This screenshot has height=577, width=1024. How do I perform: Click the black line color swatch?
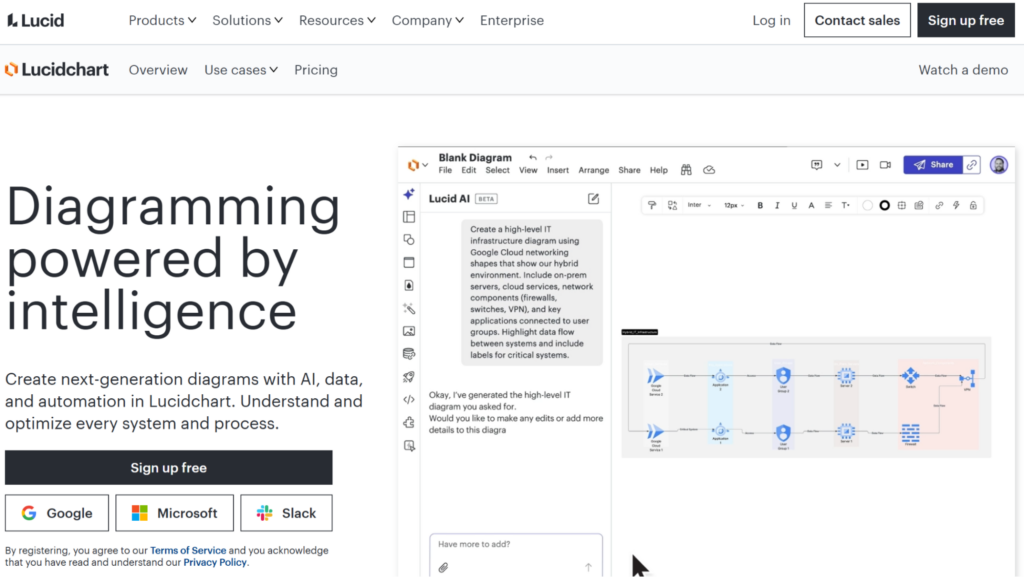[884, 205]
